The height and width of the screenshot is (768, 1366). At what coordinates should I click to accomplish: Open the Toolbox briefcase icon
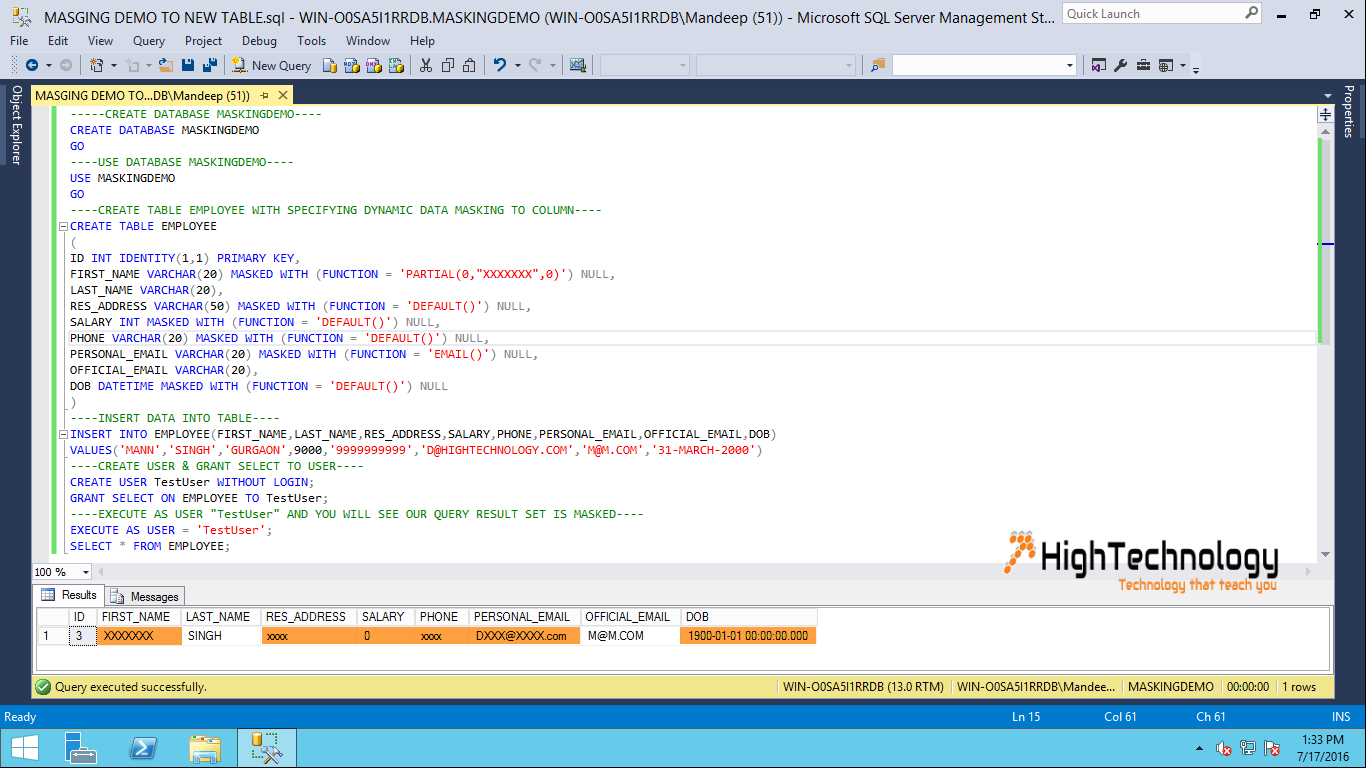click(1142, 65)
